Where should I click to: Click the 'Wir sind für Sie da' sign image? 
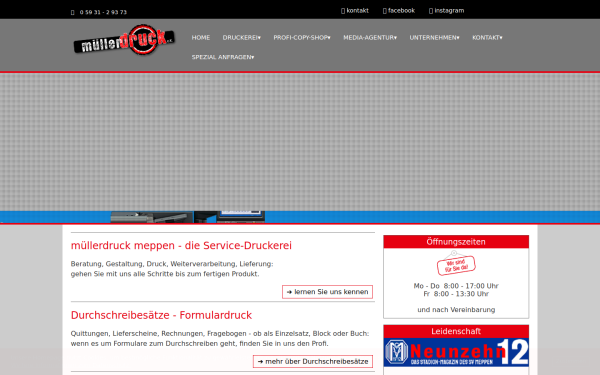[x=456, y=263]
